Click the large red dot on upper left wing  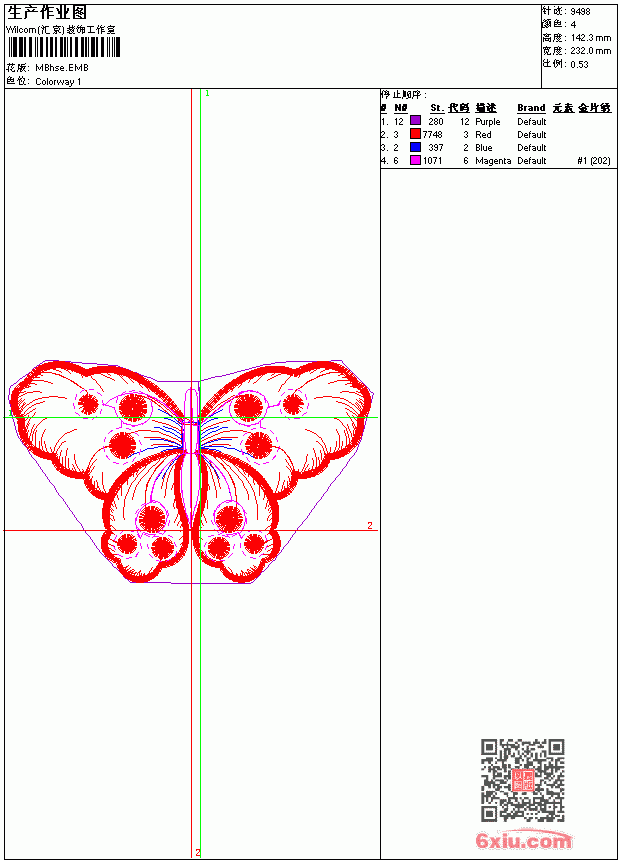click(133, 406)
